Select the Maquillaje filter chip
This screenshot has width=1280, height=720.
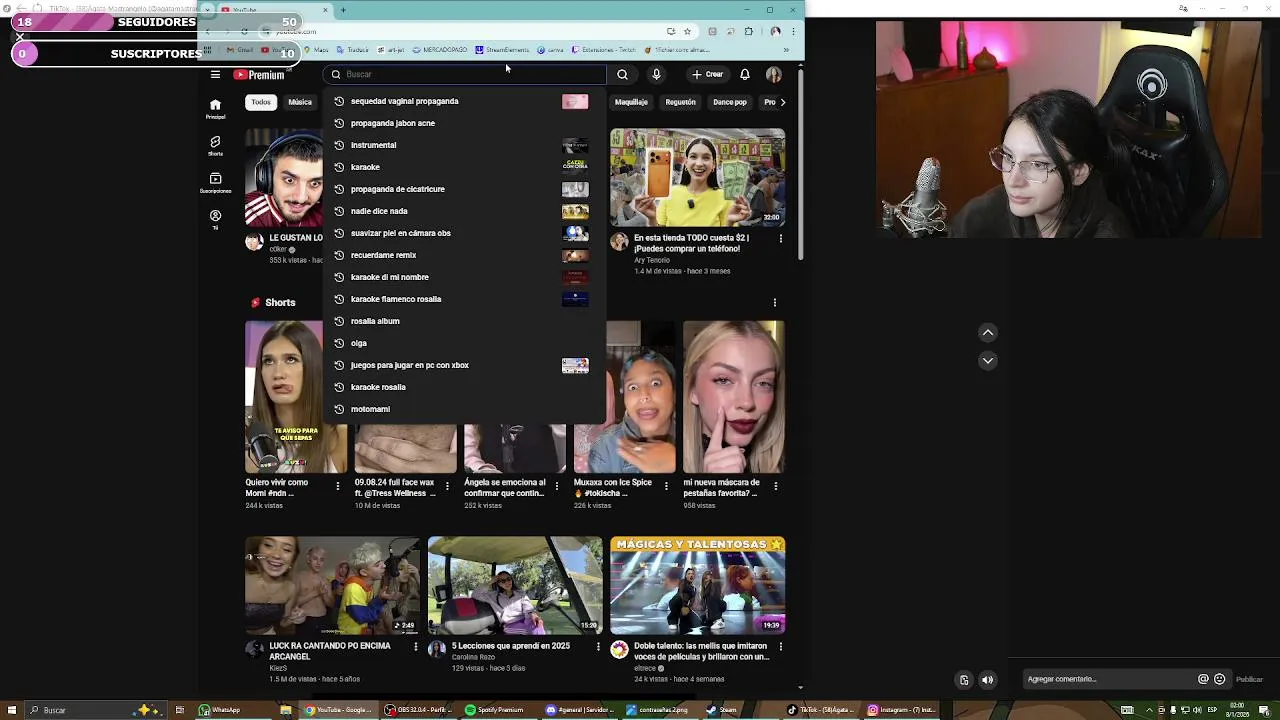pyautogui.click(x=631, y=102)
